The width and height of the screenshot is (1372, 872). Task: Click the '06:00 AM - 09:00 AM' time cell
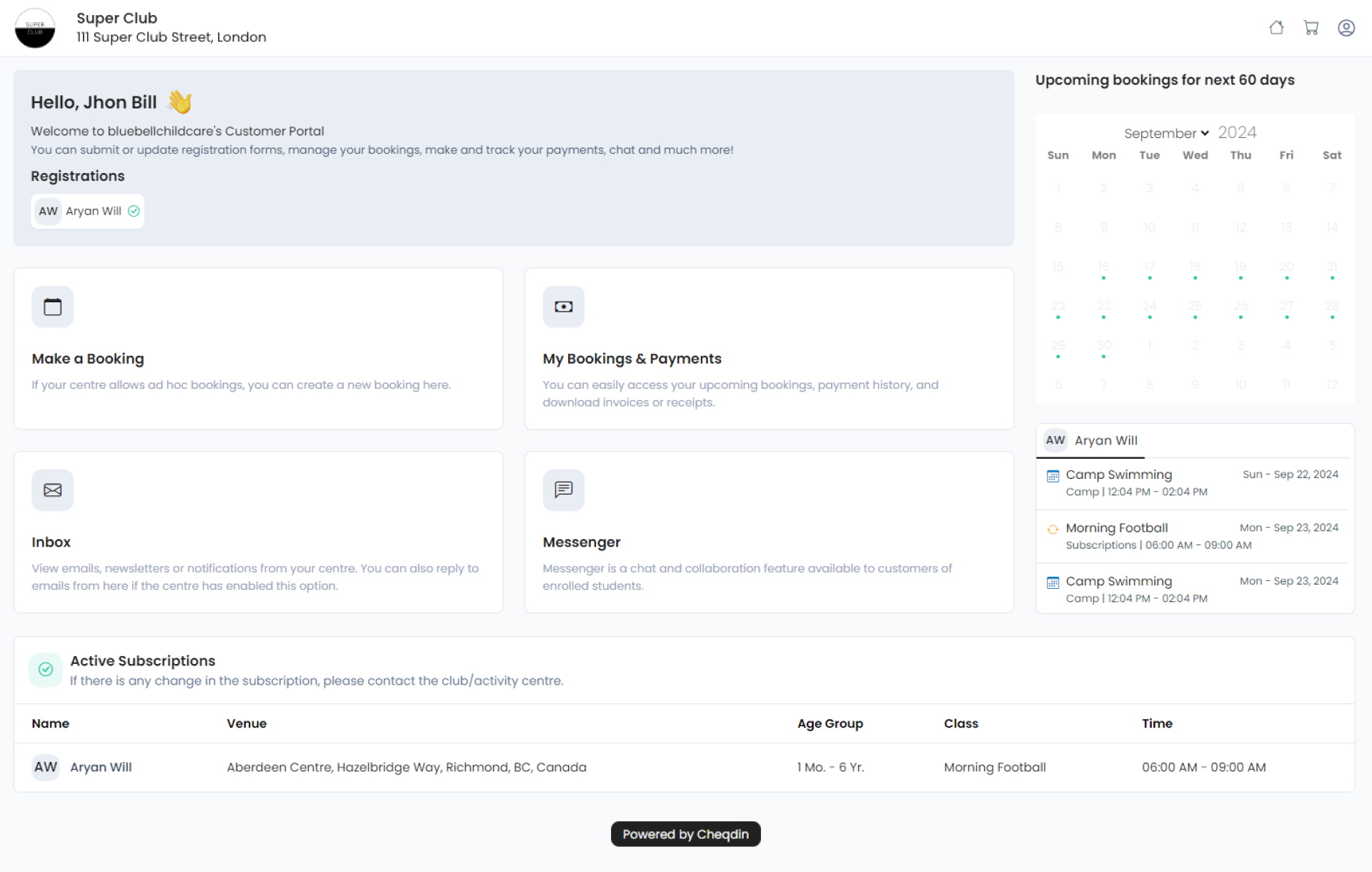point(1203,767)
